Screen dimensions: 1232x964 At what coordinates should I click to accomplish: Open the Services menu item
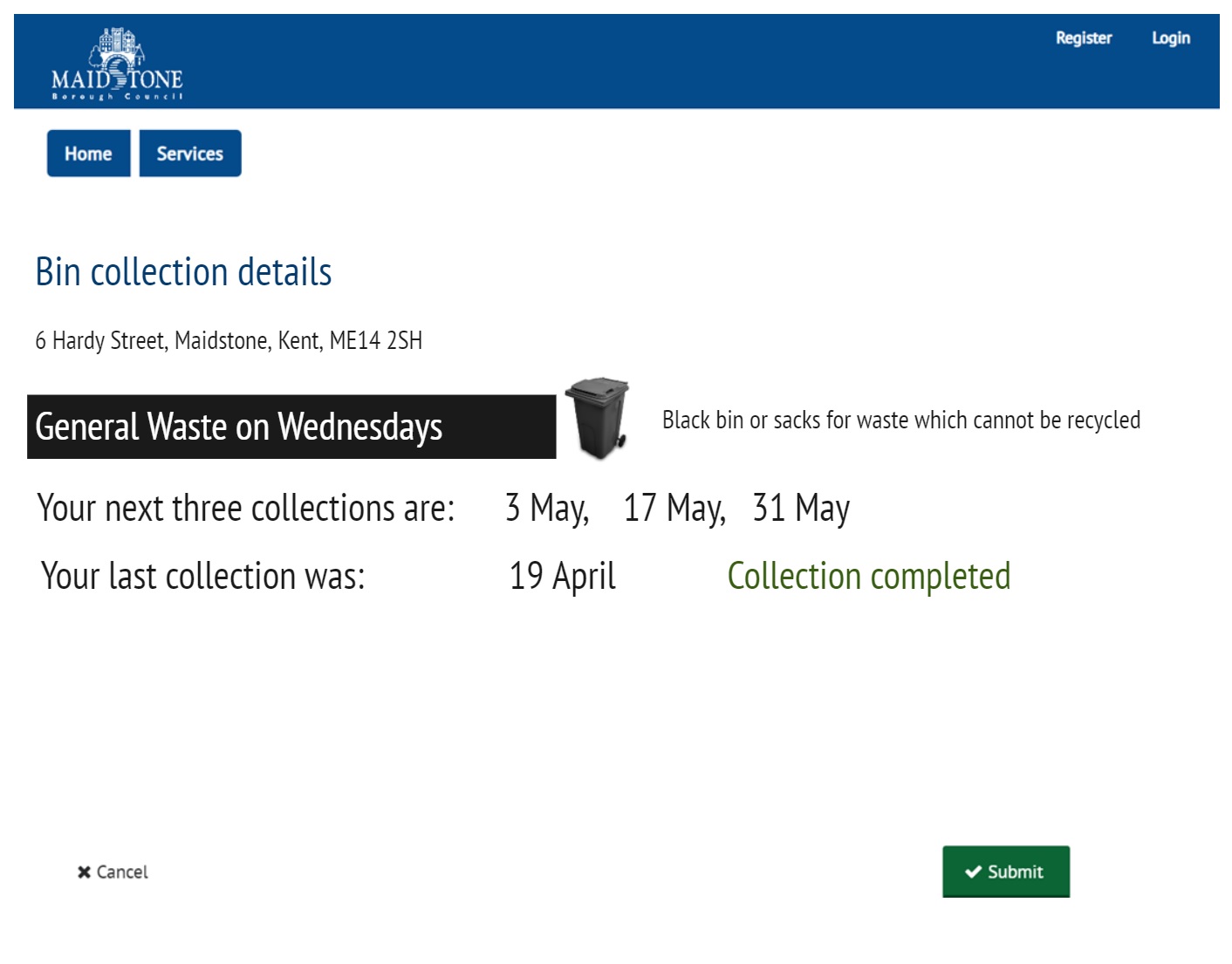click(x=190, y=154)
